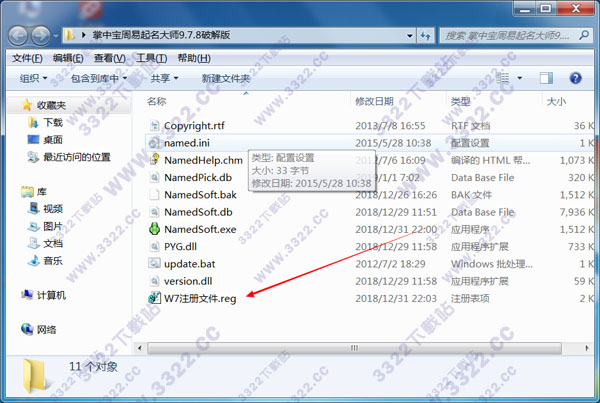Select 收藏夹 in navigation pane
The image size is (600, 403).
tap(51, 105)
